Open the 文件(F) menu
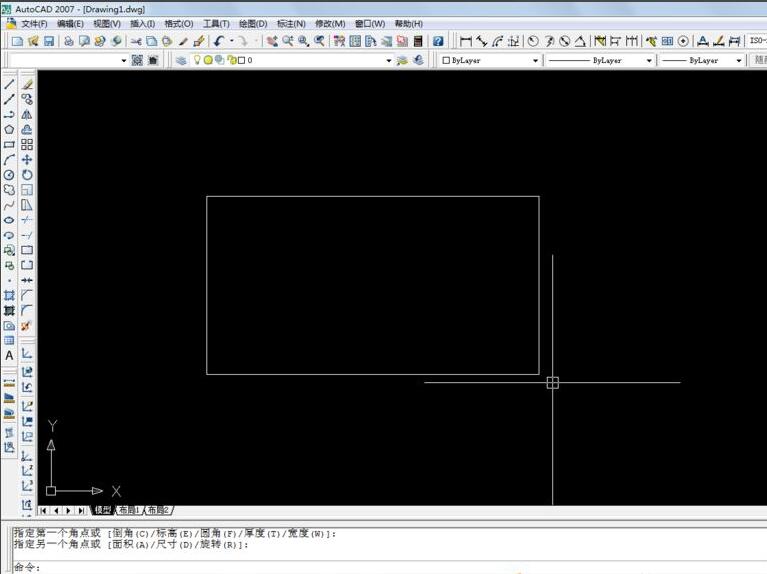 point(34,23)
